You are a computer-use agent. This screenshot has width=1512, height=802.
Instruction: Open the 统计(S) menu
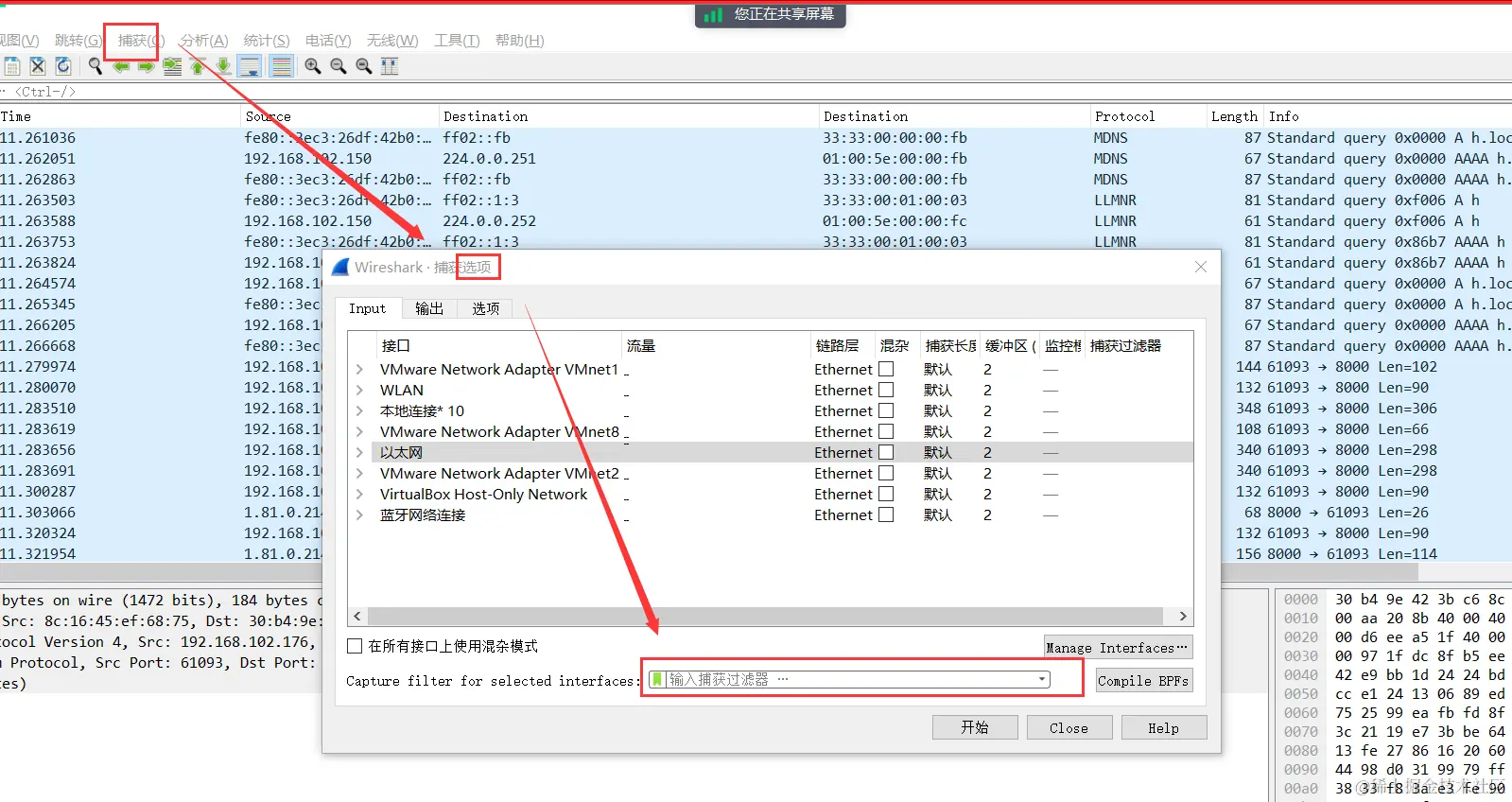point(267,41)
